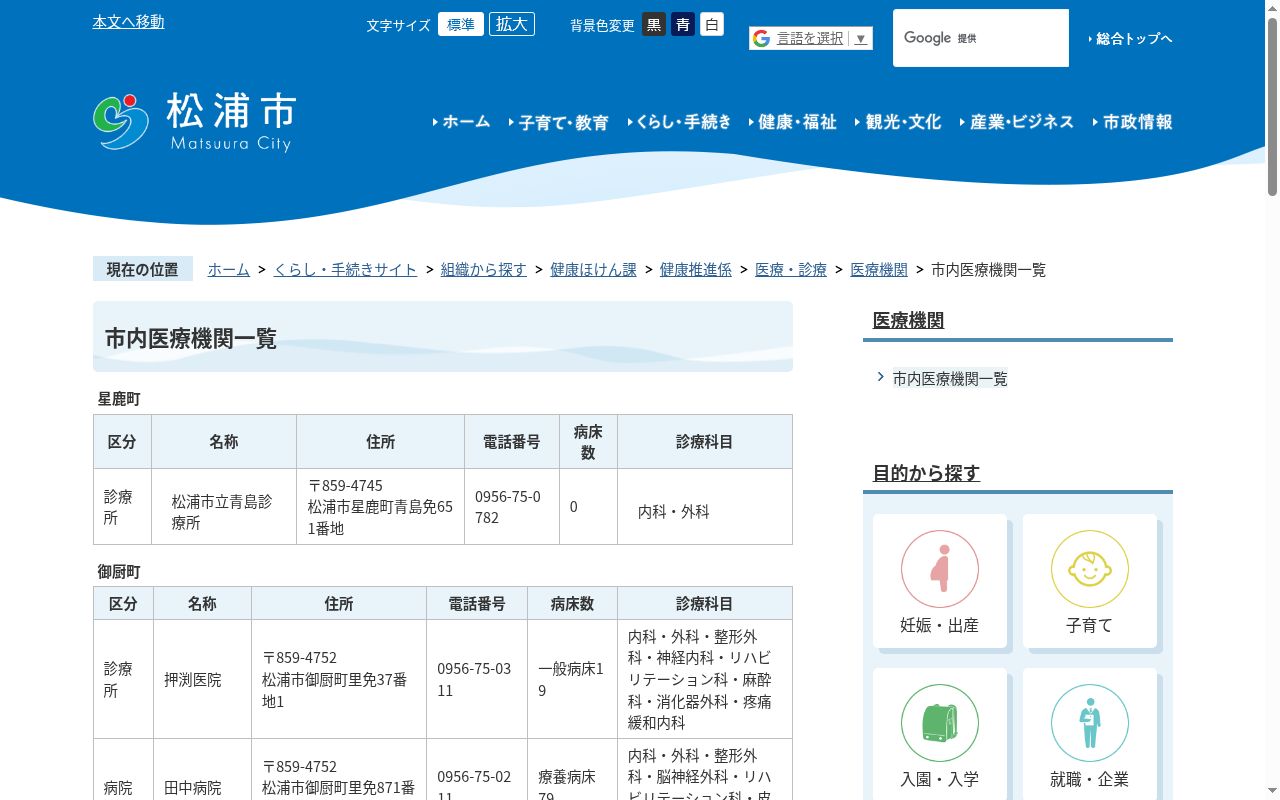Open the 市政情報 navigation menu
The image size is (1280, 800).
[x=1133, y=122]
